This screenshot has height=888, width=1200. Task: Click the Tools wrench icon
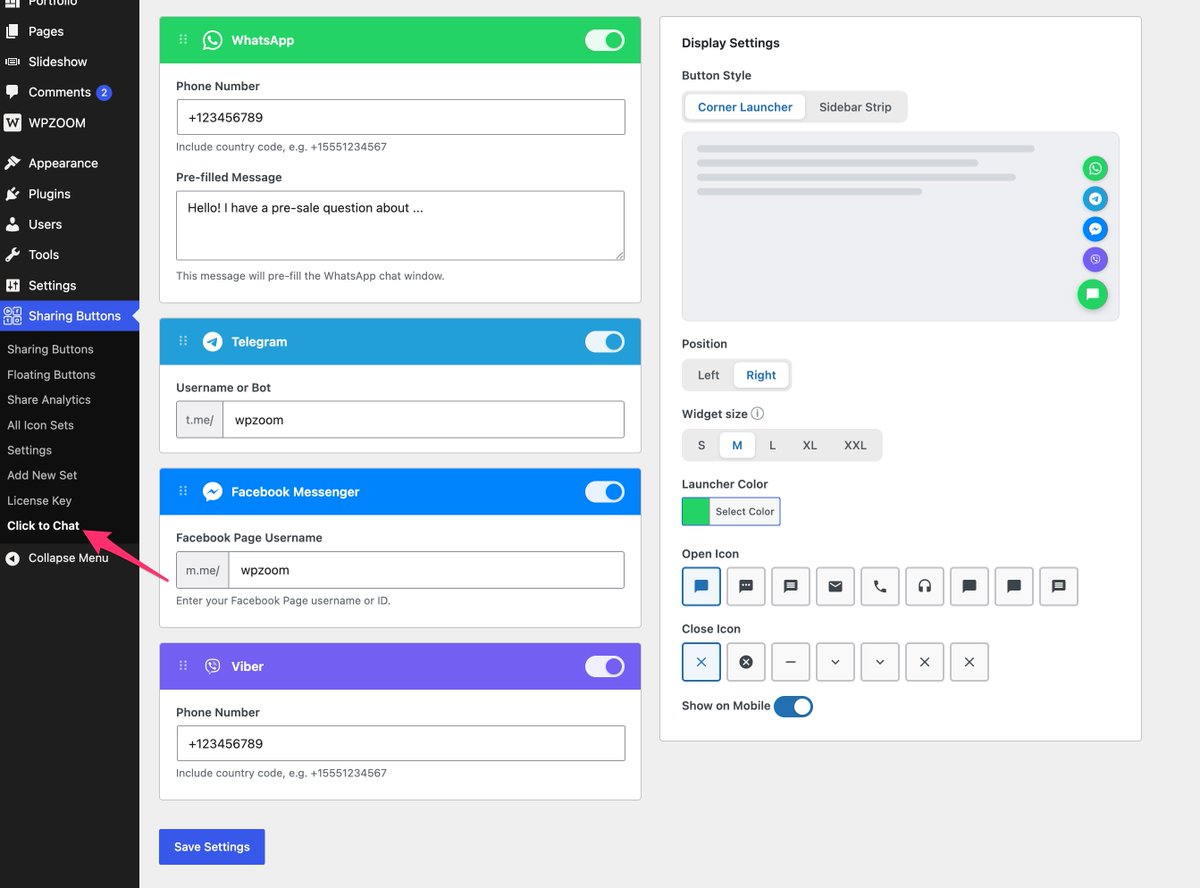12,255
